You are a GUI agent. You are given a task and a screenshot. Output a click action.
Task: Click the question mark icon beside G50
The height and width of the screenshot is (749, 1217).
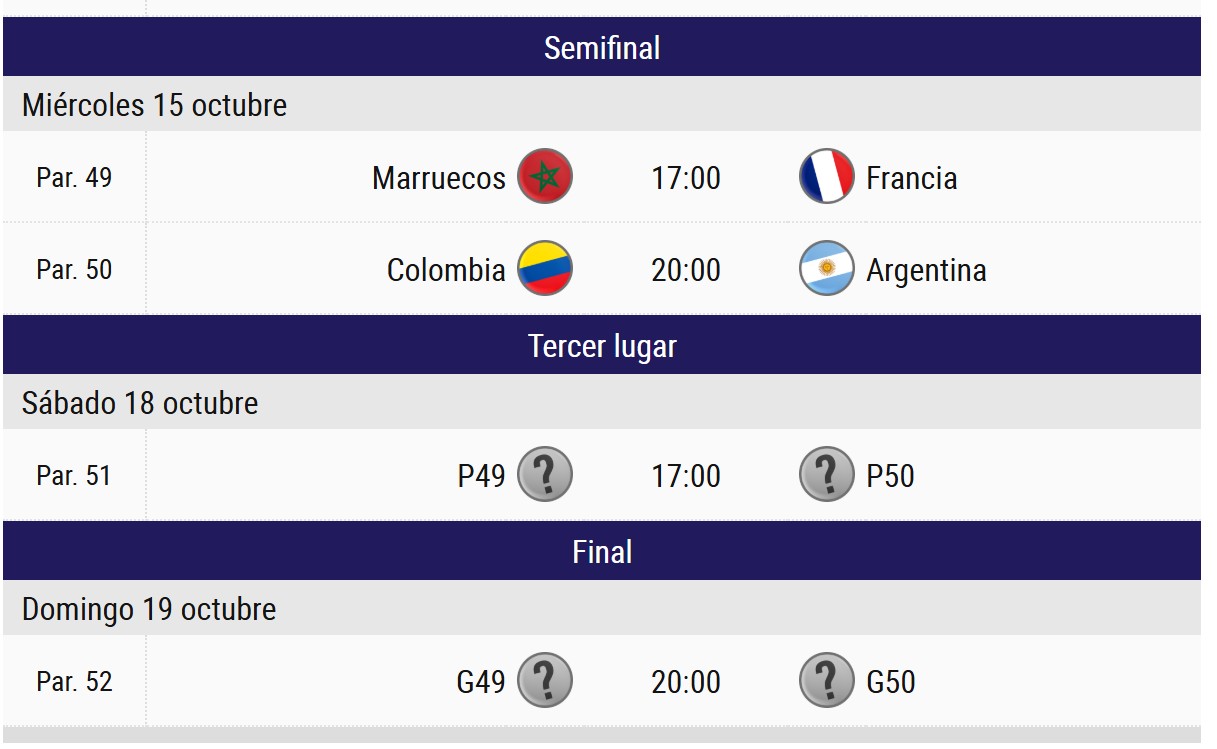point(827,681)
